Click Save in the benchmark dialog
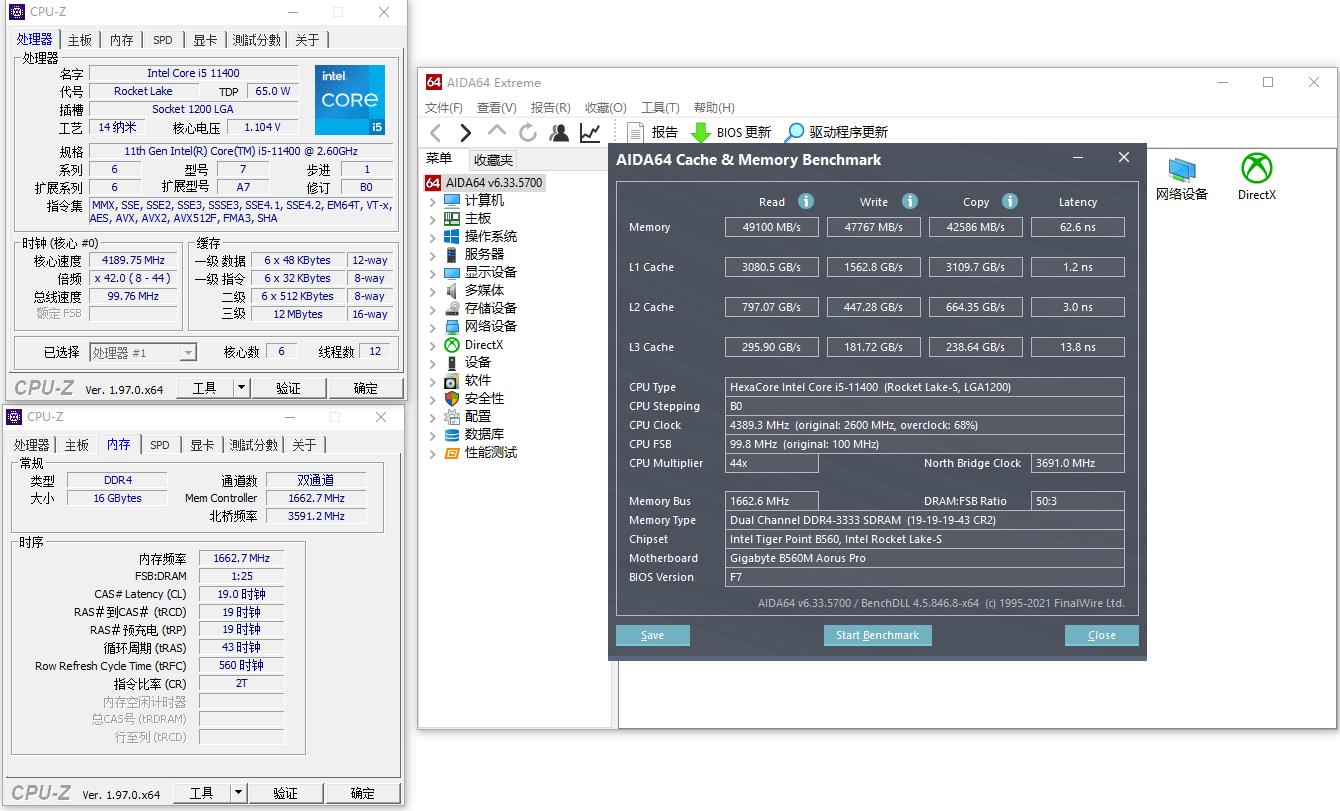Image resolution: width=1340 pixels, height=811 pixels. point(652,635)
